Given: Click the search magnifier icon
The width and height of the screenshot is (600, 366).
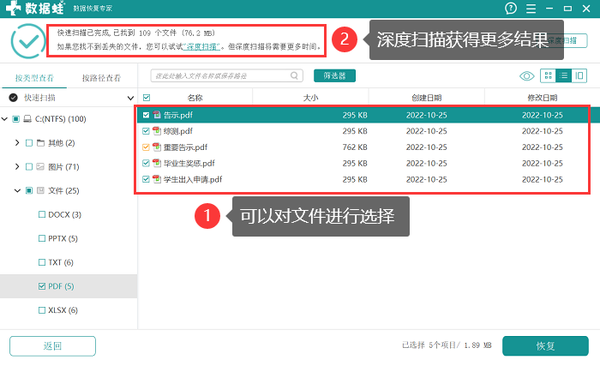Looking at the screenshot, I should (294, 76).
